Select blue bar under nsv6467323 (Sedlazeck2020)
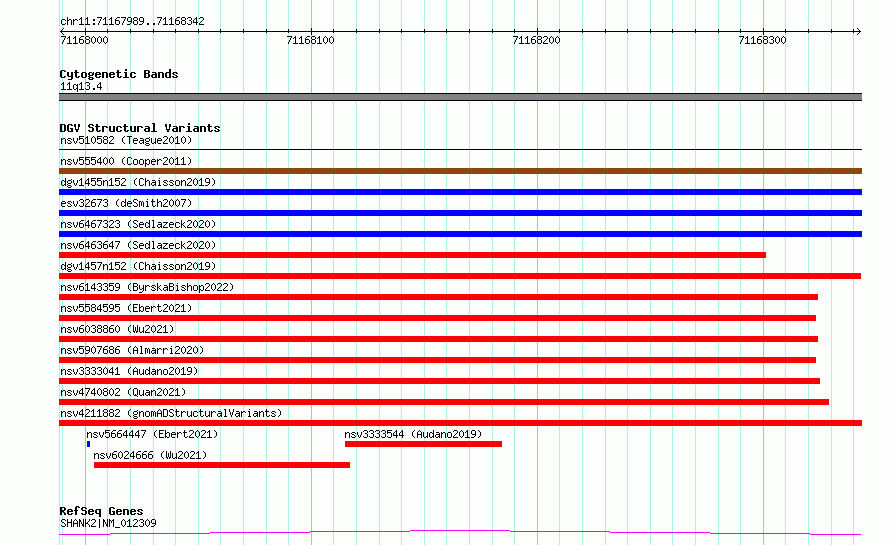 pos(460,234)
